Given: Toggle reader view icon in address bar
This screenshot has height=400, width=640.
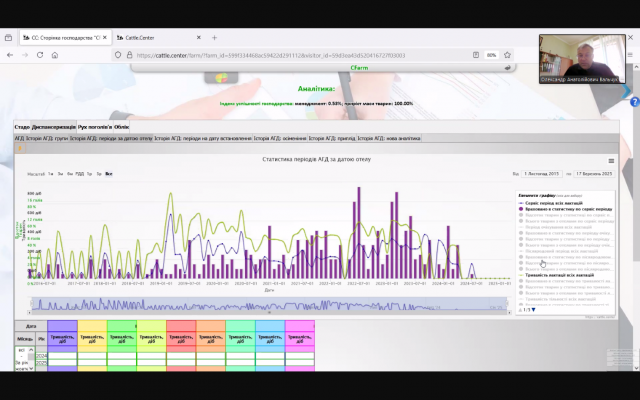Looking at the screenshot, I should 476,55.
